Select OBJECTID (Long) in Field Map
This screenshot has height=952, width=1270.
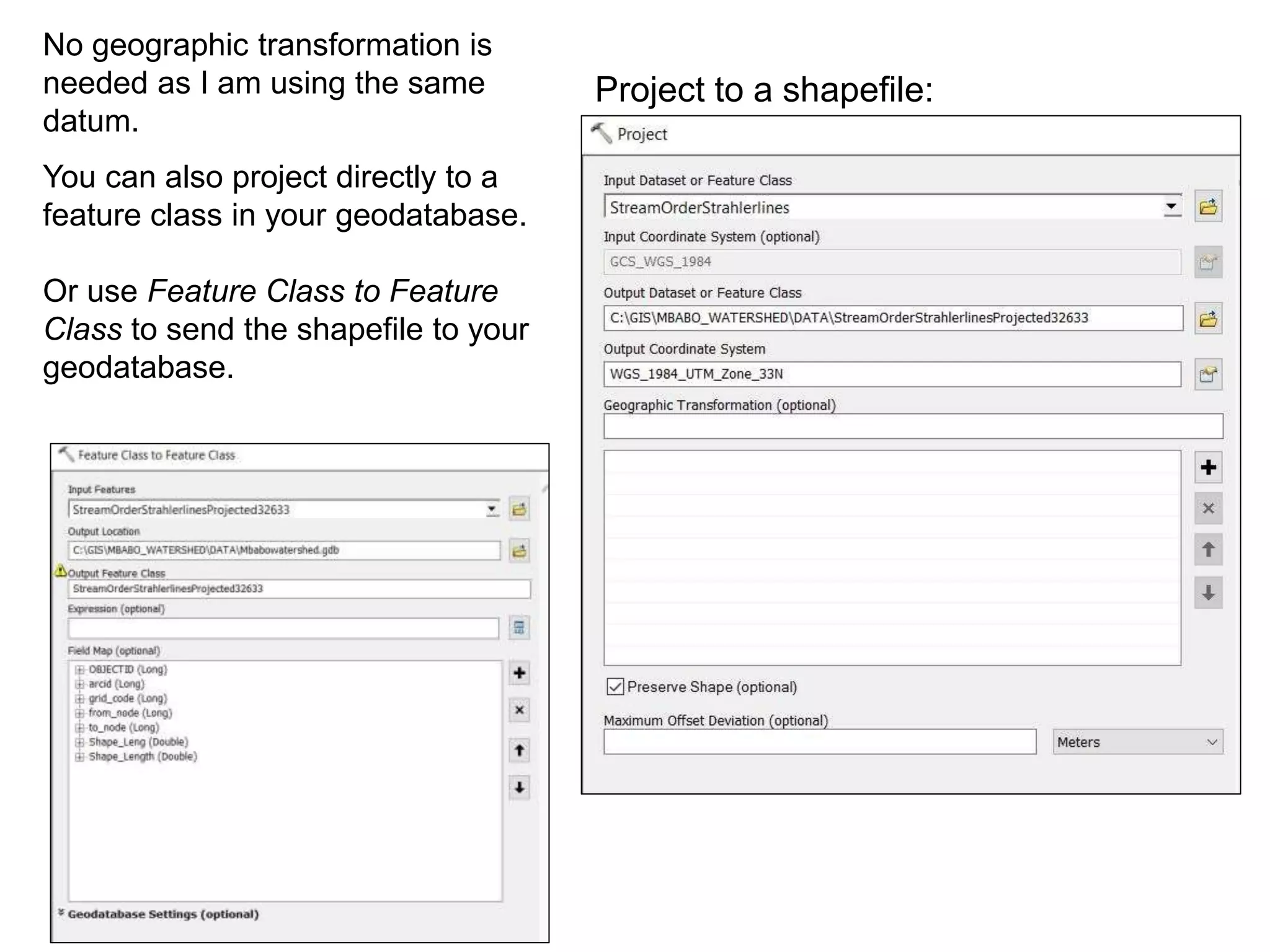point(128,670)
